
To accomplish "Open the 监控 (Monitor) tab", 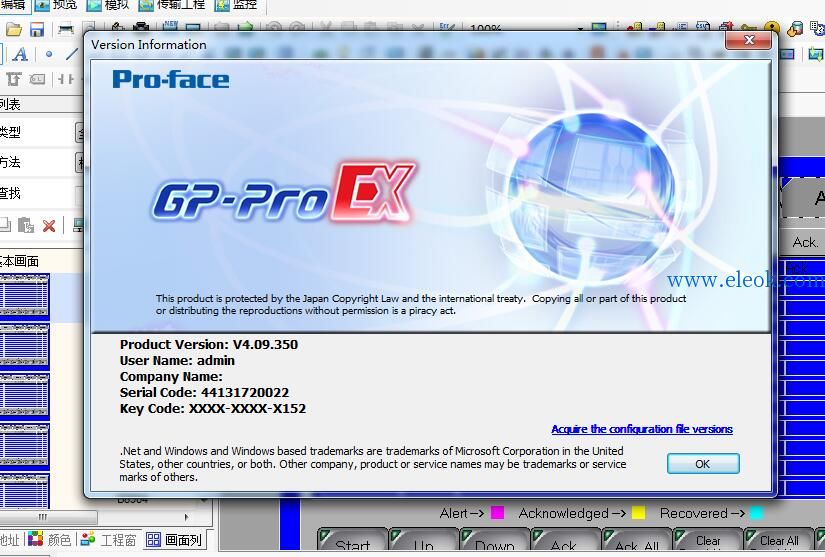I will (236, 5).
